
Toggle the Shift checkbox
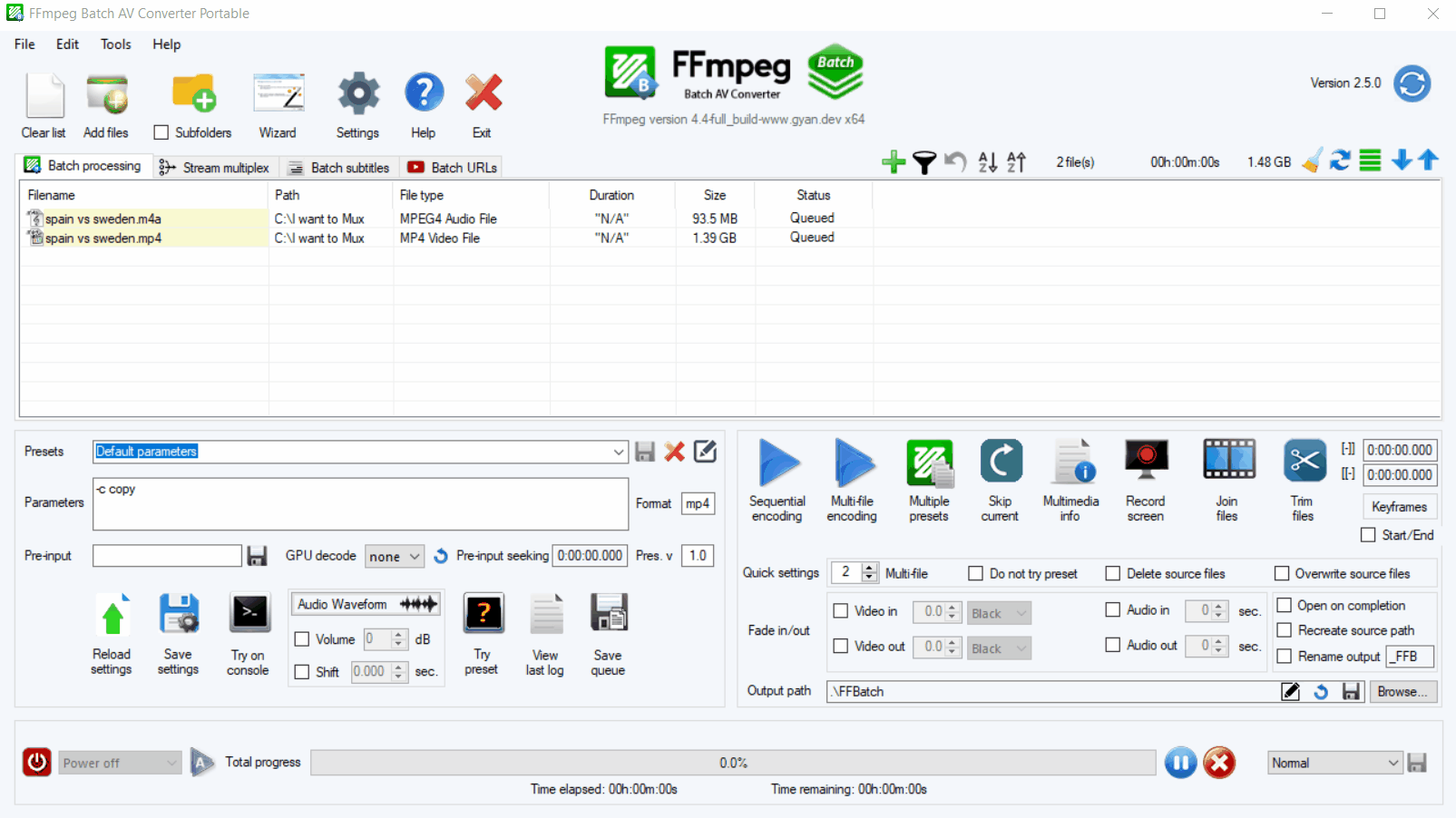click(x=302, y=672)
